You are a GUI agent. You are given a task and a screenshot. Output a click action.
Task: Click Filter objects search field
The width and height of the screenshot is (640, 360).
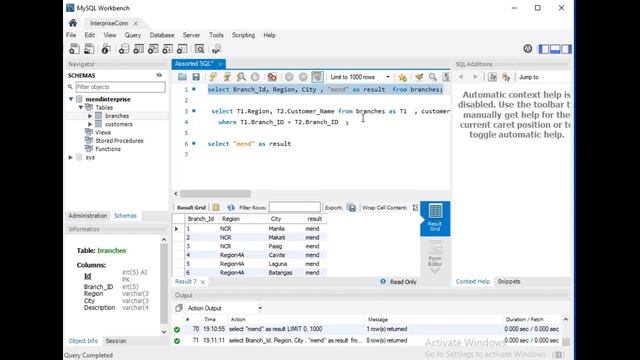120,87
